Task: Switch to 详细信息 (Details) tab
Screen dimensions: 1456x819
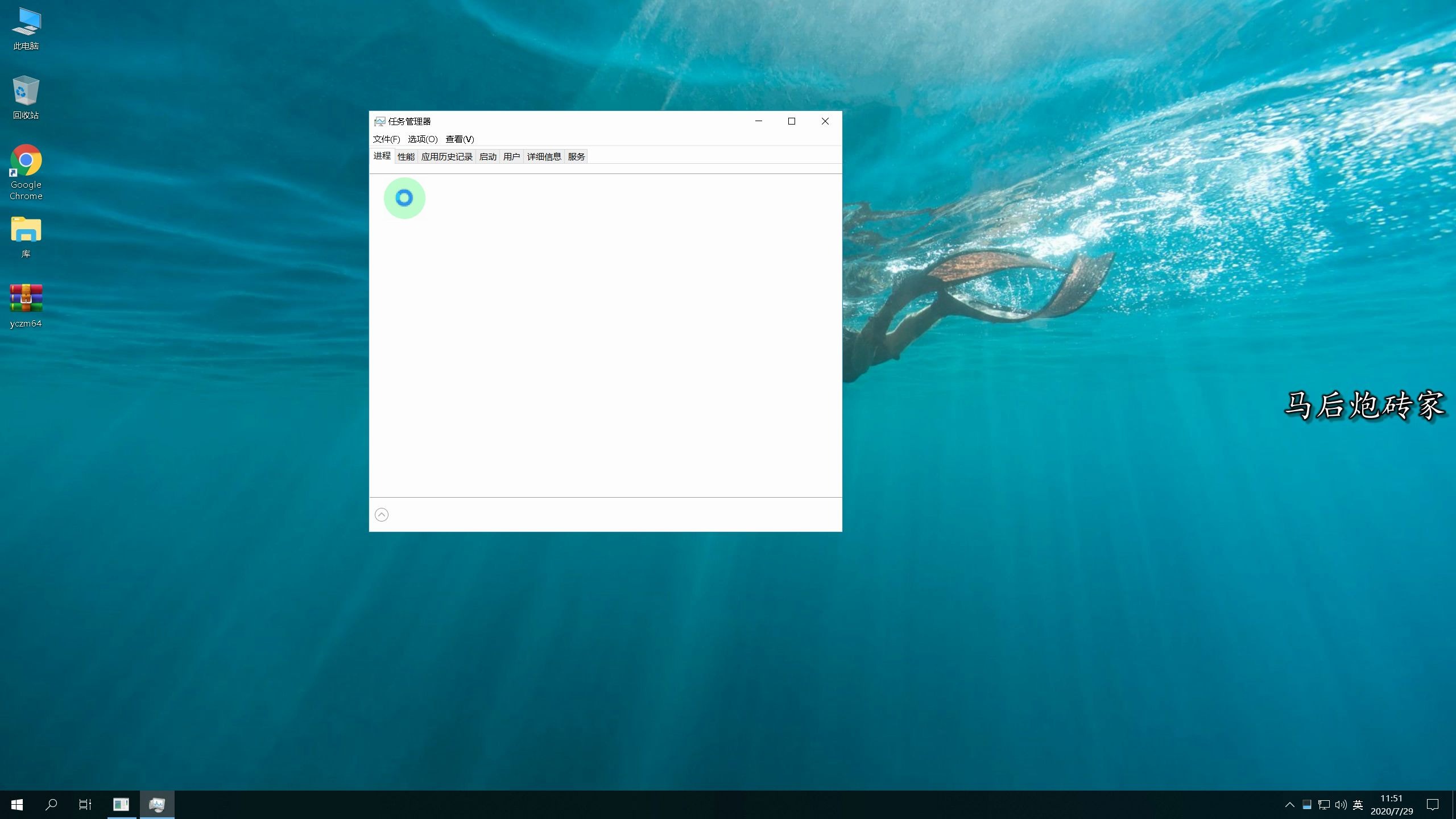Action: [543, 156]
